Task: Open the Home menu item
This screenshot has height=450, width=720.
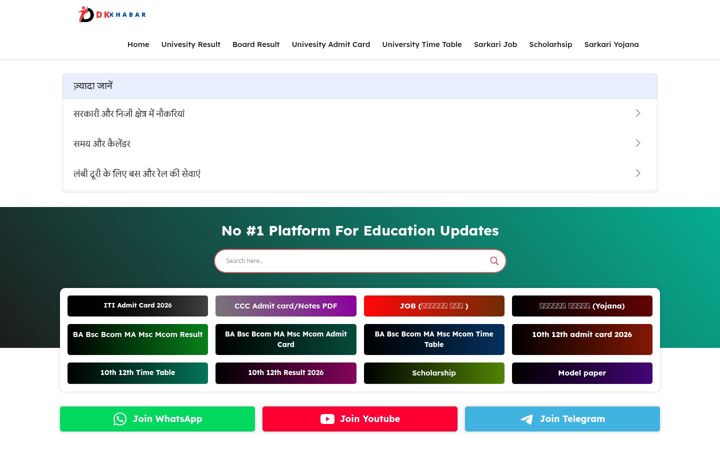Action: [138, 45]
